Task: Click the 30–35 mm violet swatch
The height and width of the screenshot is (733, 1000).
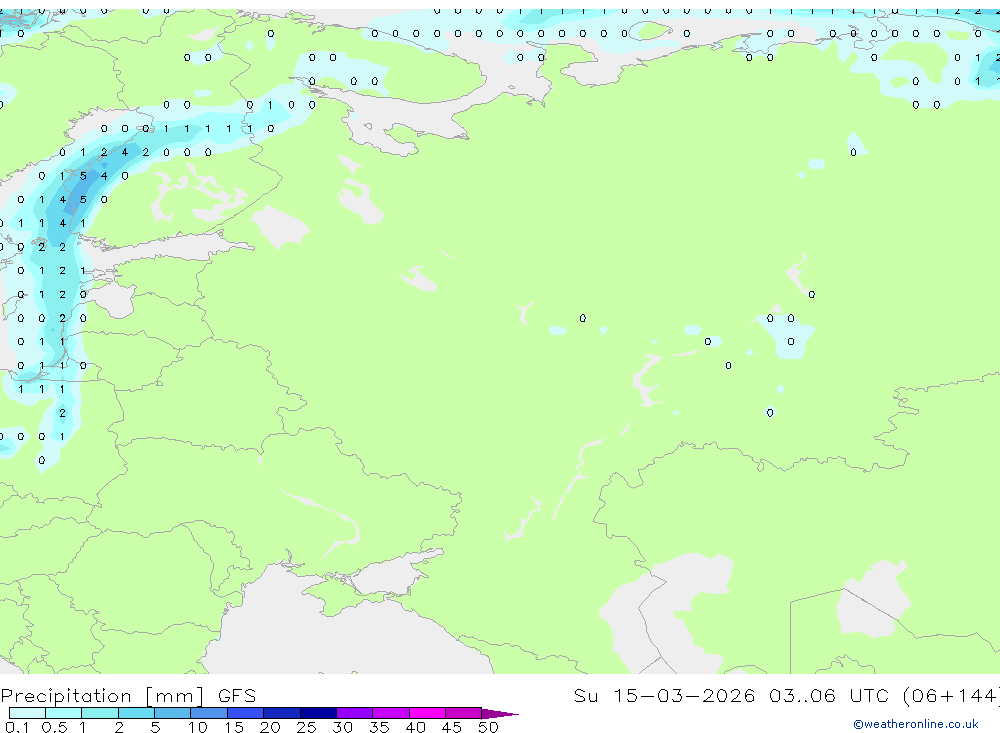Action: click(355, 713)
